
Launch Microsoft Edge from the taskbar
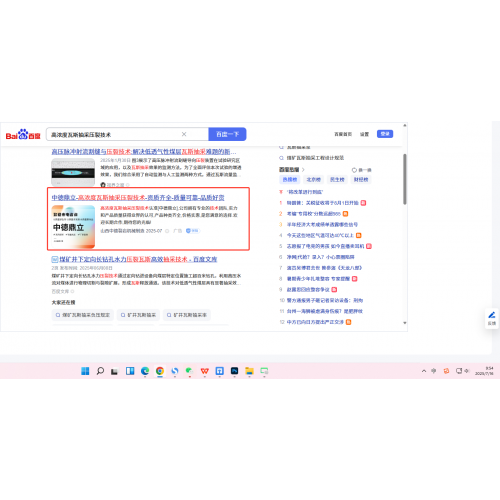click(x=145, y=371)
